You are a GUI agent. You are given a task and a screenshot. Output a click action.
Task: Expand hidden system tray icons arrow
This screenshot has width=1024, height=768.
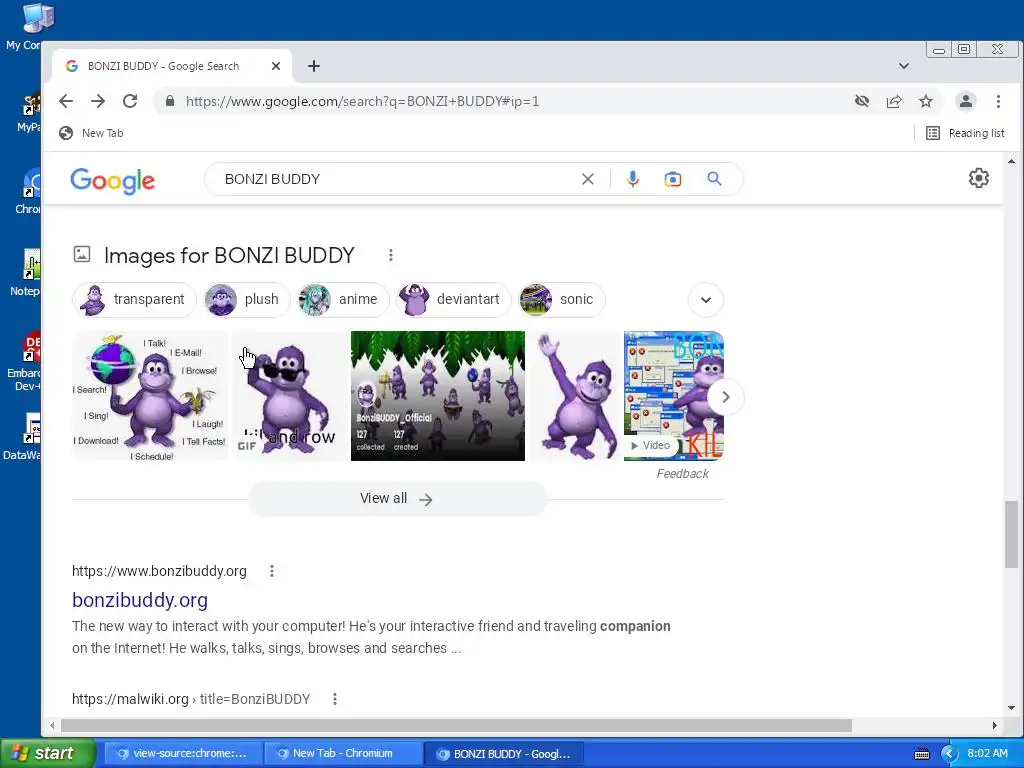(949, 754)
